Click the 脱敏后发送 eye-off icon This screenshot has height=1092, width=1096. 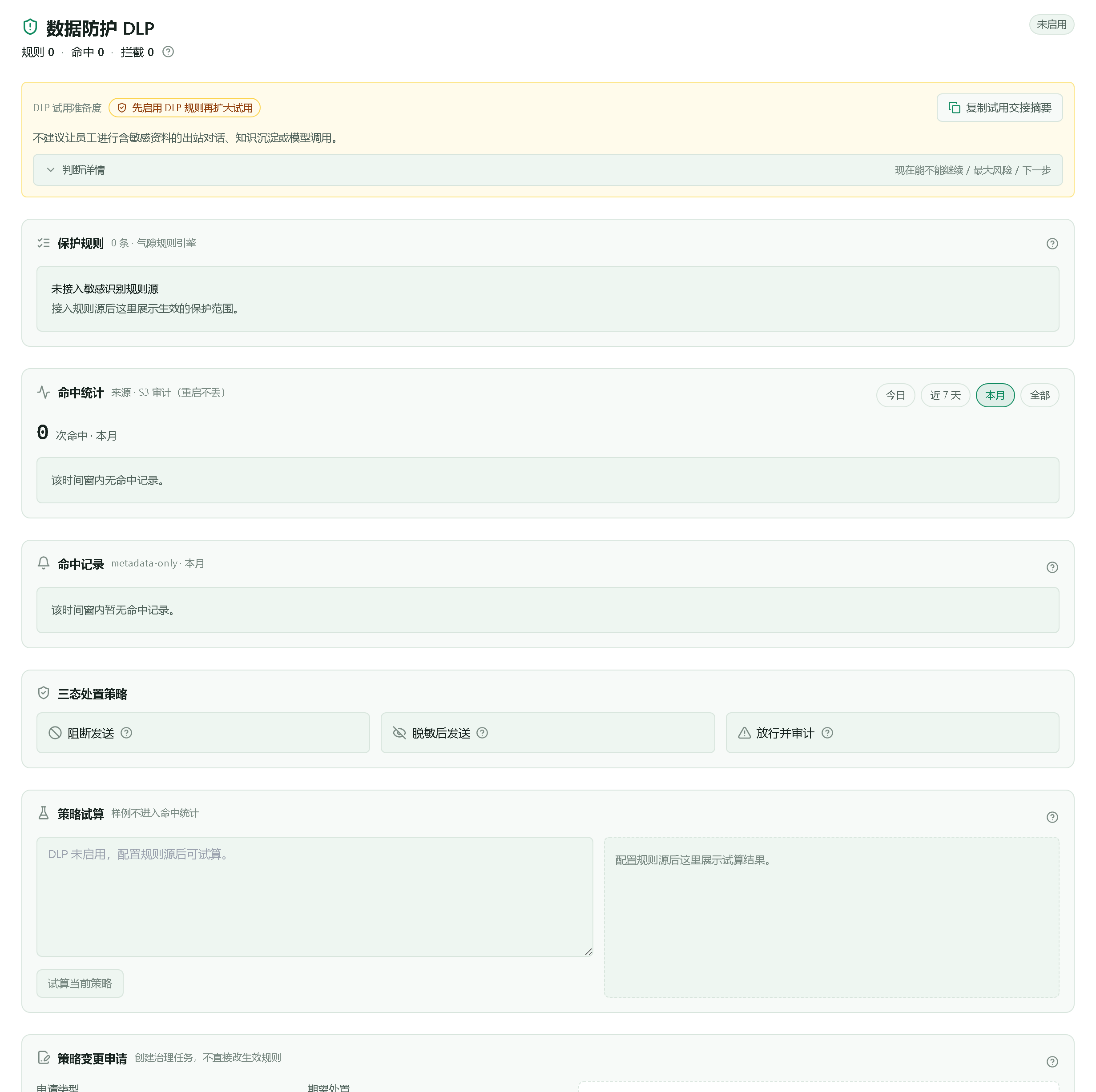pyautogui.click(x=399, y=733)
